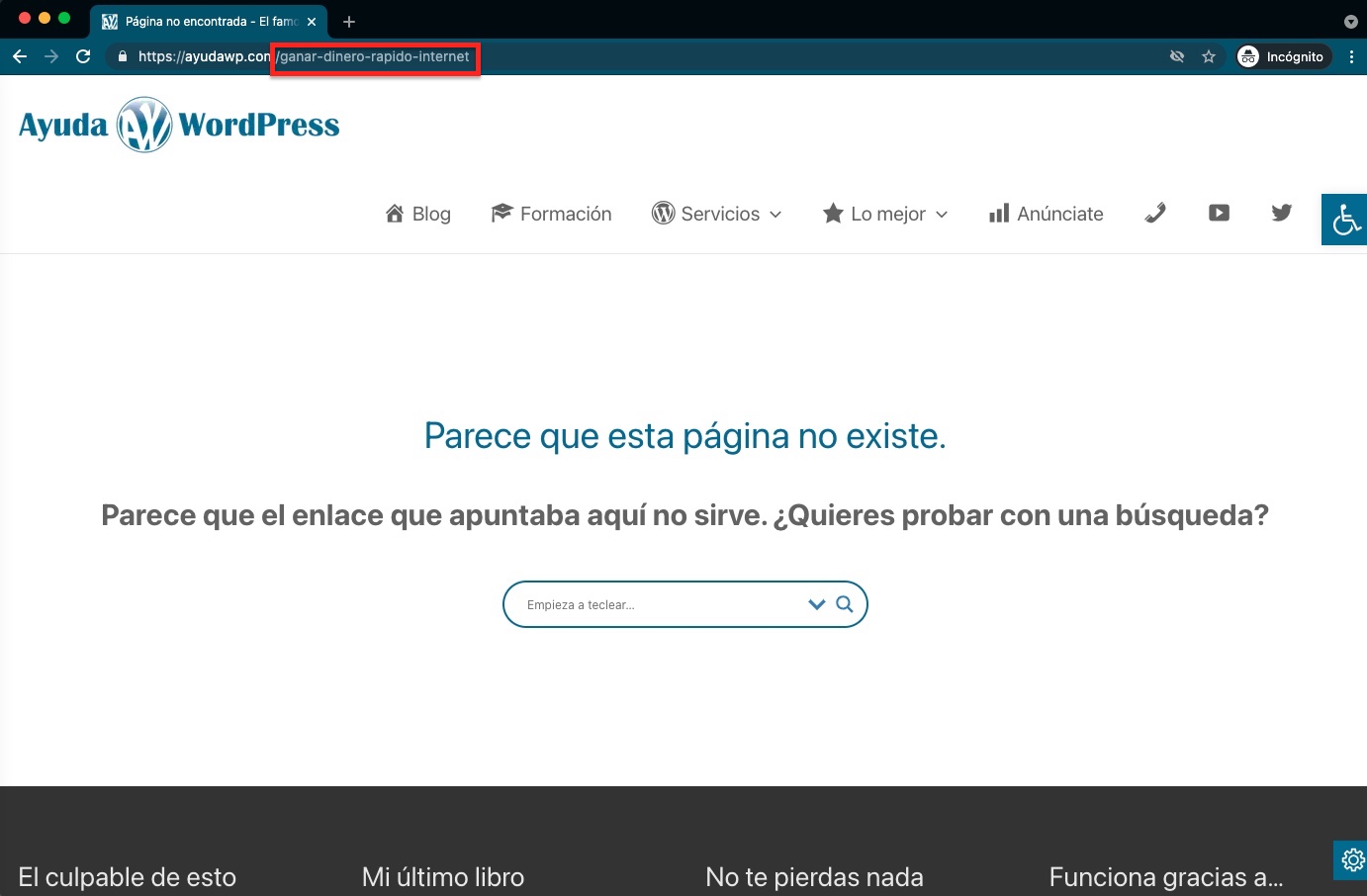Go to the Formación menu item
The width and height of the screenshot is (1367, 896).
point(552,214)
